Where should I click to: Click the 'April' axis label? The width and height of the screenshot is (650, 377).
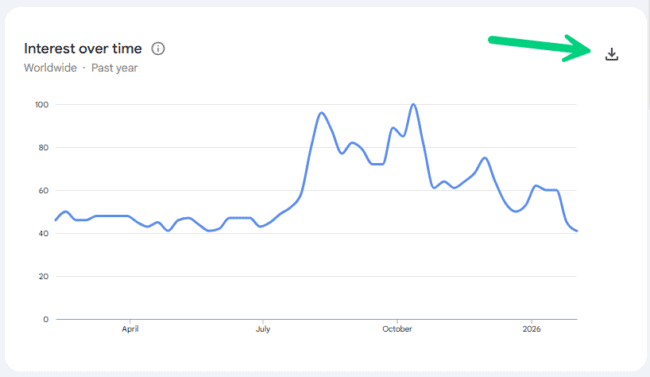click(130, 329)
